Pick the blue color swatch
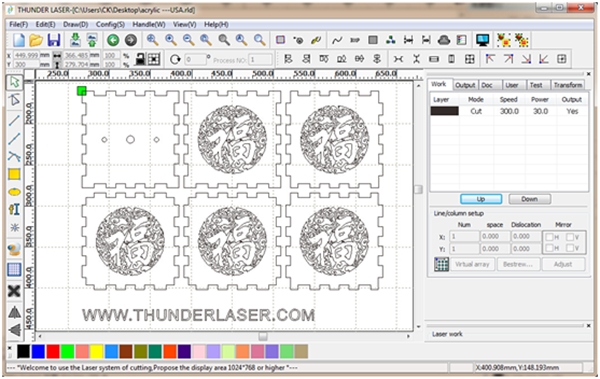This screenshot has height=379, width=600. 38,351
